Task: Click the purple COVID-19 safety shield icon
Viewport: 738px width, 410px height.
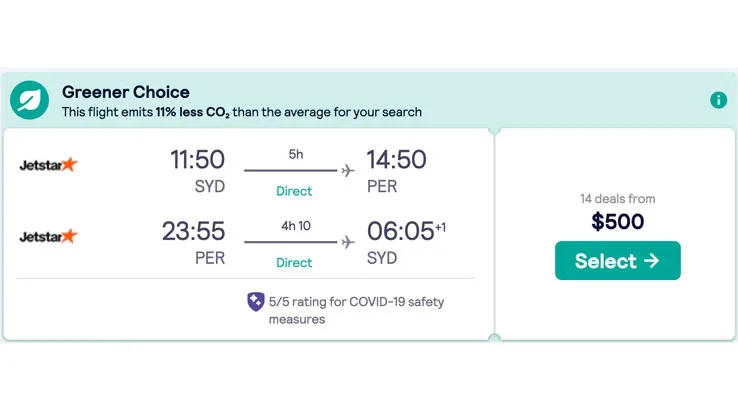Action: click(x=256, y=301)
